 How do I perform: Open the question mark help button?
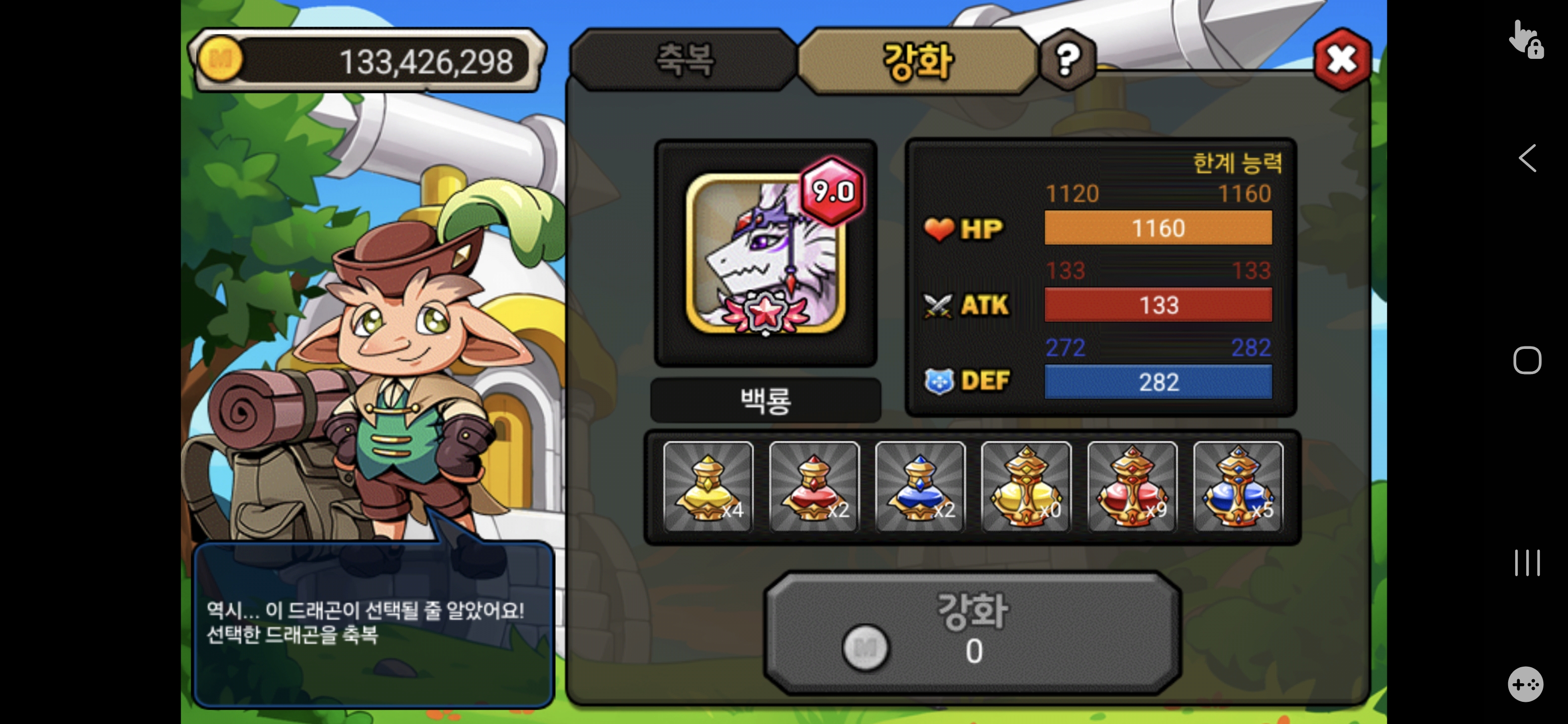pyautogui.click(x=1067, y=60)
